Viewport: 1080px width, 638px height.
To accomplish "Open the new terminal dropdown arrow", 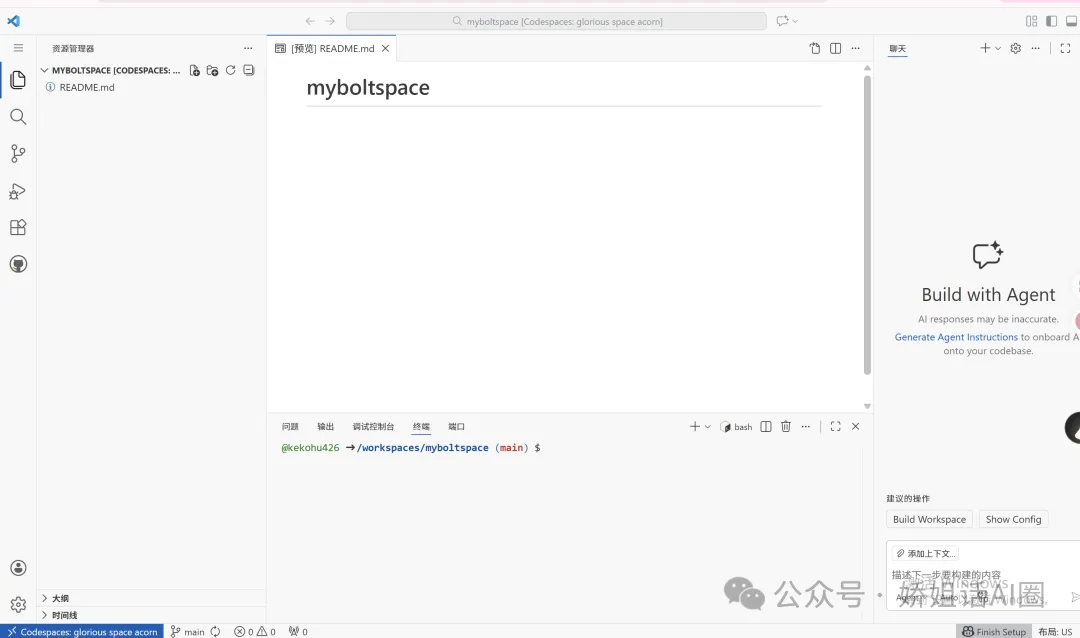I will tap(708, 427).
